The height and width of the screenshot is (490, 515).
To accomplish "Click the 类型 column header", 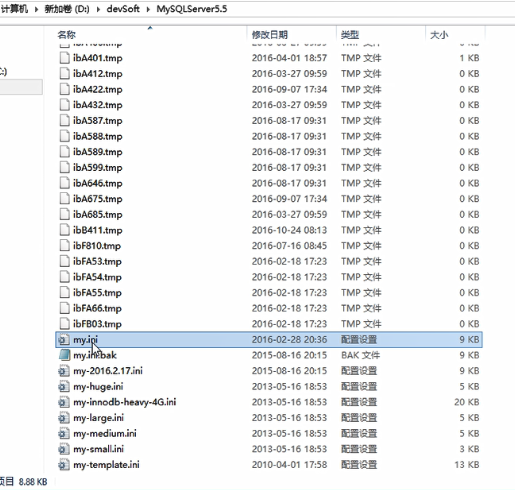I will [350, 34].
